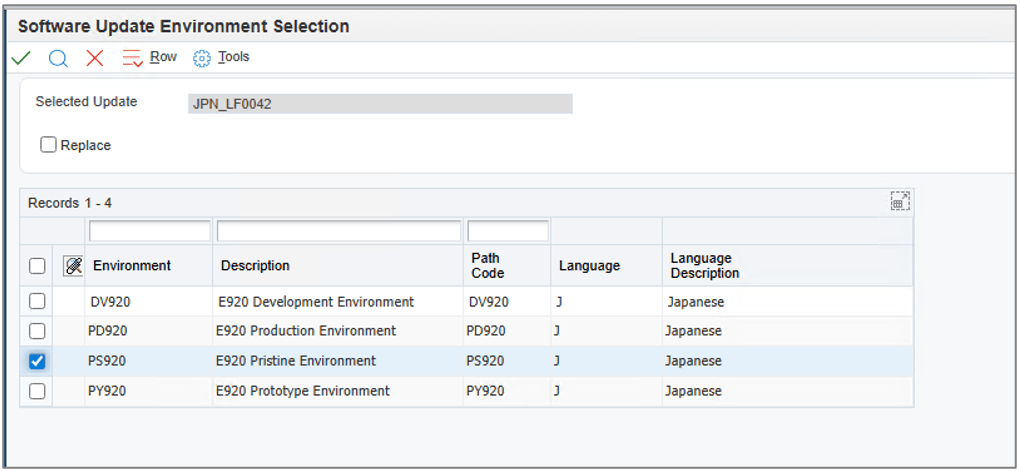The width and height of the screenshot is (1020, 471).
Task: Click the Find magnifier icon
Action: (x=58, y=58)
